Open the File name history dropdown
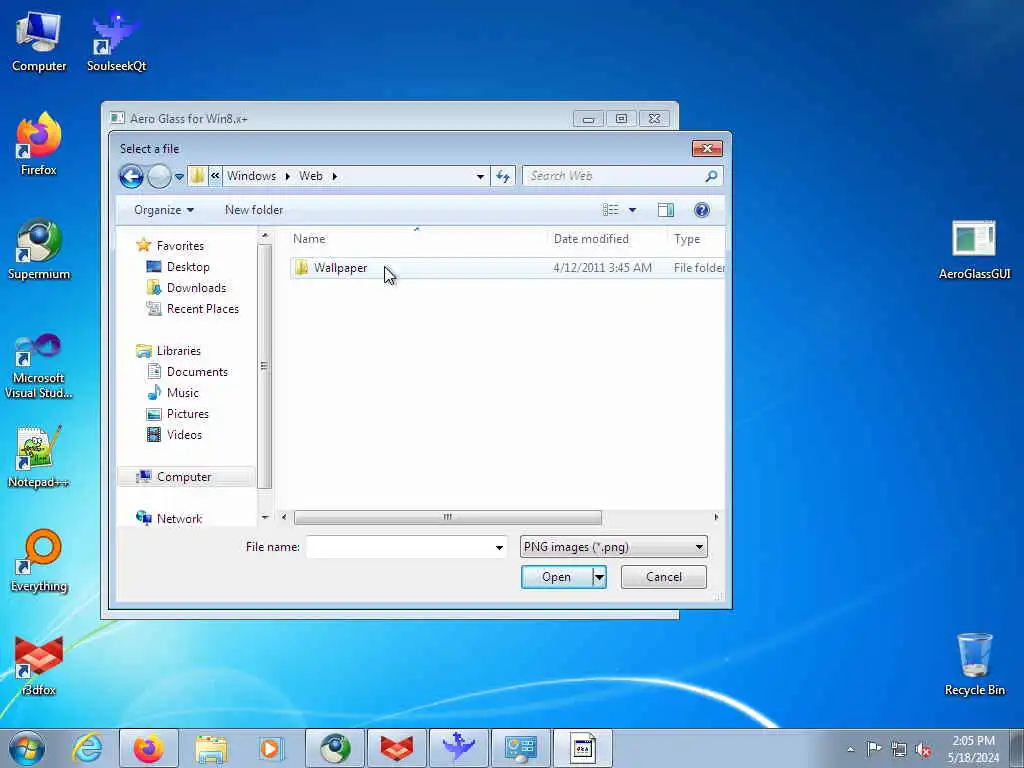This screenshot has width=1024, height=768. pyautogui.click(x=499, y=547)
